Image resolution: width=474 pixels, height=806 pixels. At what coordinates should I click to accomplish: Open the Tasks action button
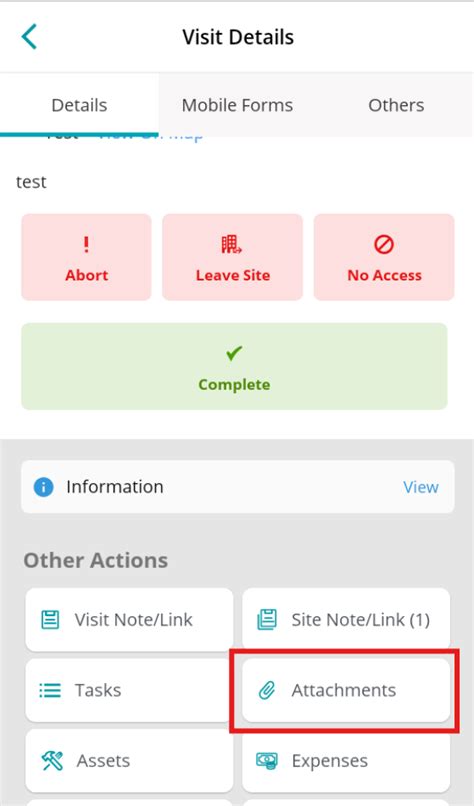click(x=129, y=690)
